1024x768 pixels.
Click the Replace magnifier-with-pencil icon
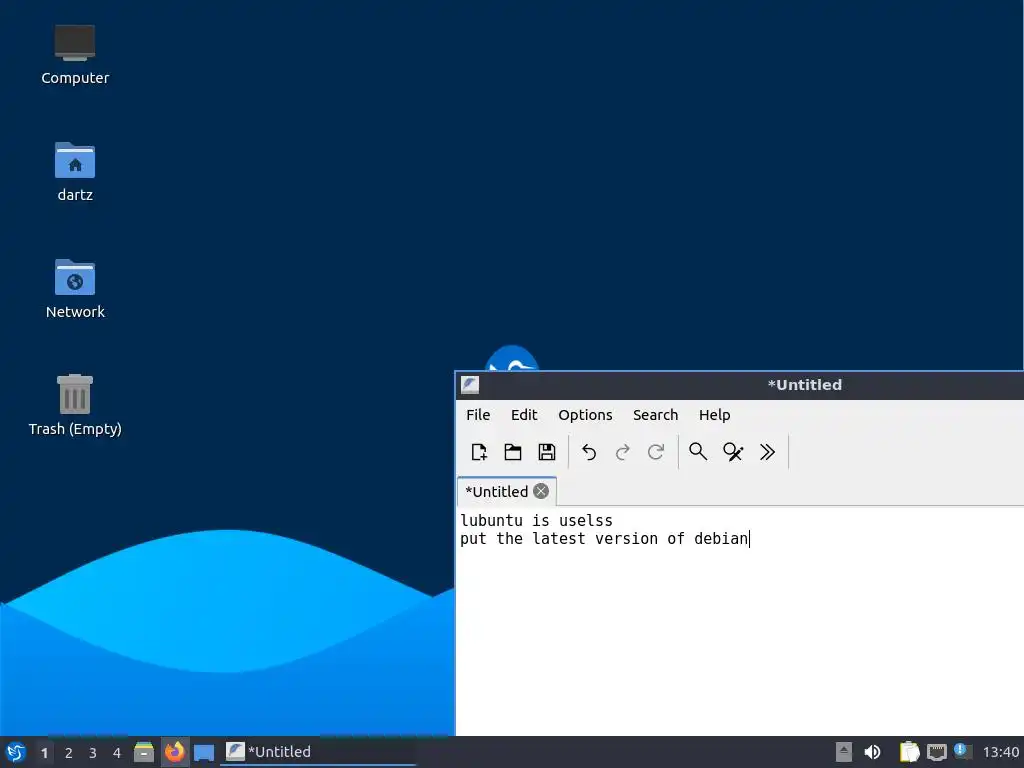pyautogui.click(x=733, y=452)
